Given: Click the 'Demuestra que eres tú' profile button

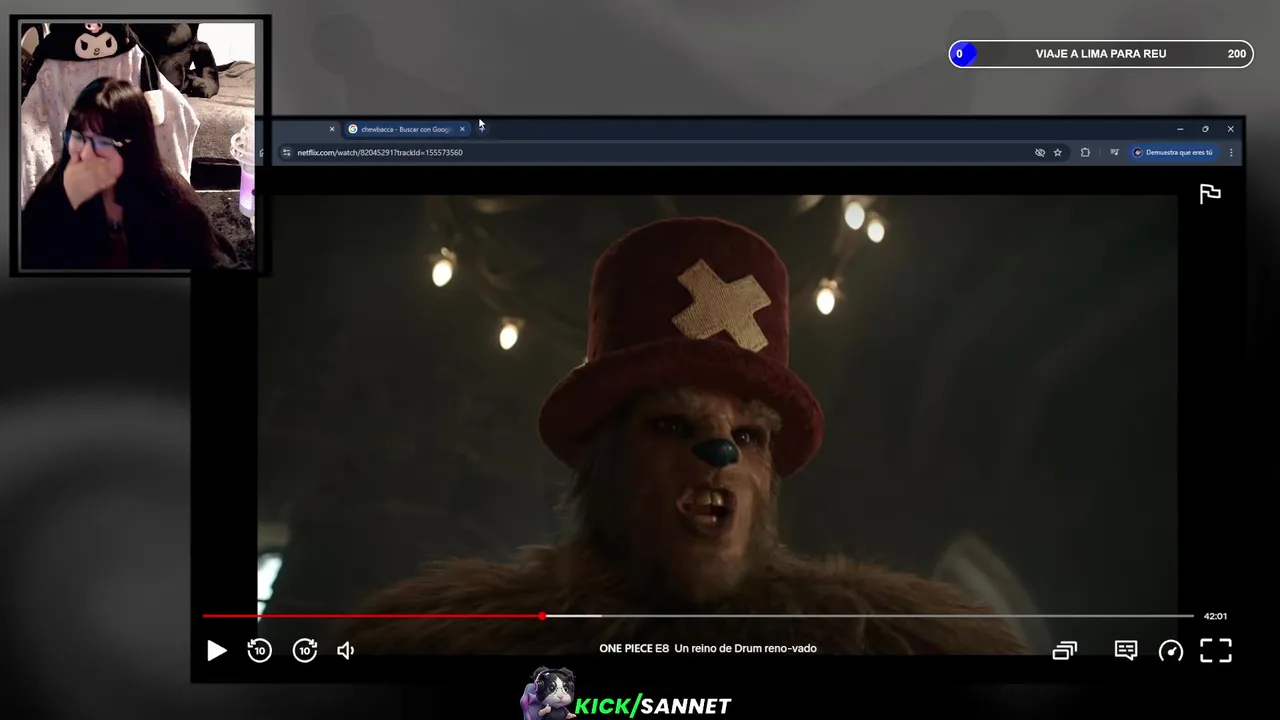Looking at the screenshot, I should click(1174, 153).
